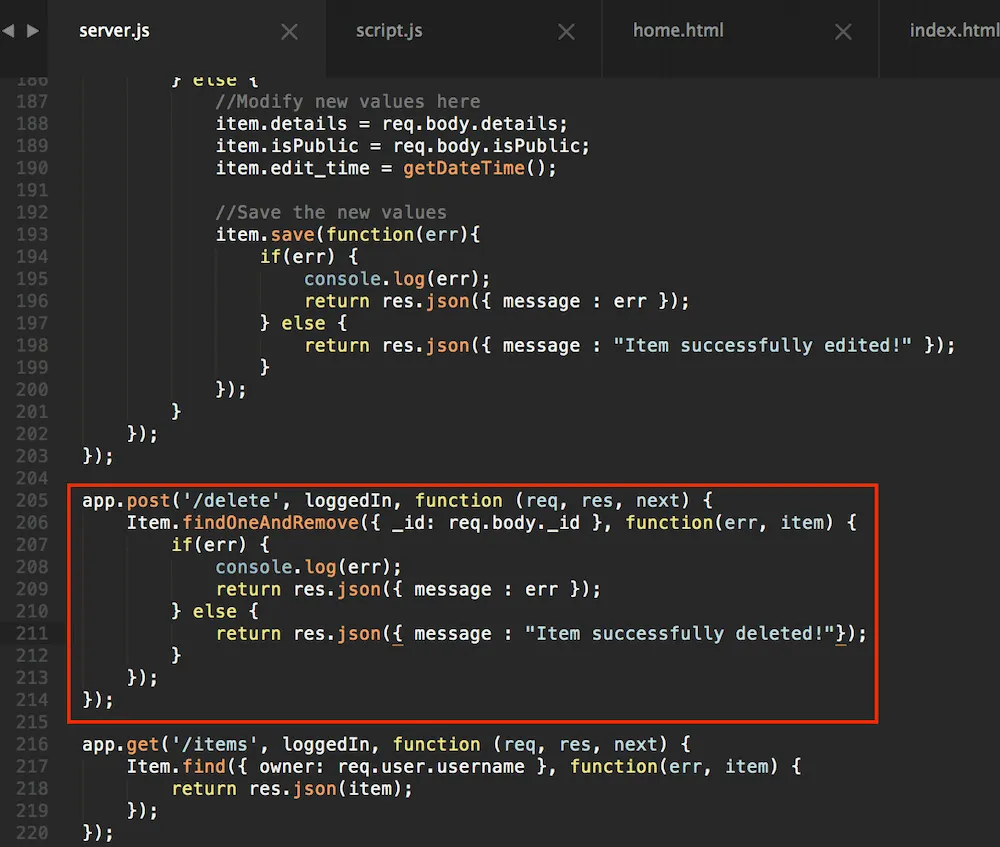Screen dimensions: 1000x847
Task: Click getDateTime function call
Action: click(x=464, y=168)
